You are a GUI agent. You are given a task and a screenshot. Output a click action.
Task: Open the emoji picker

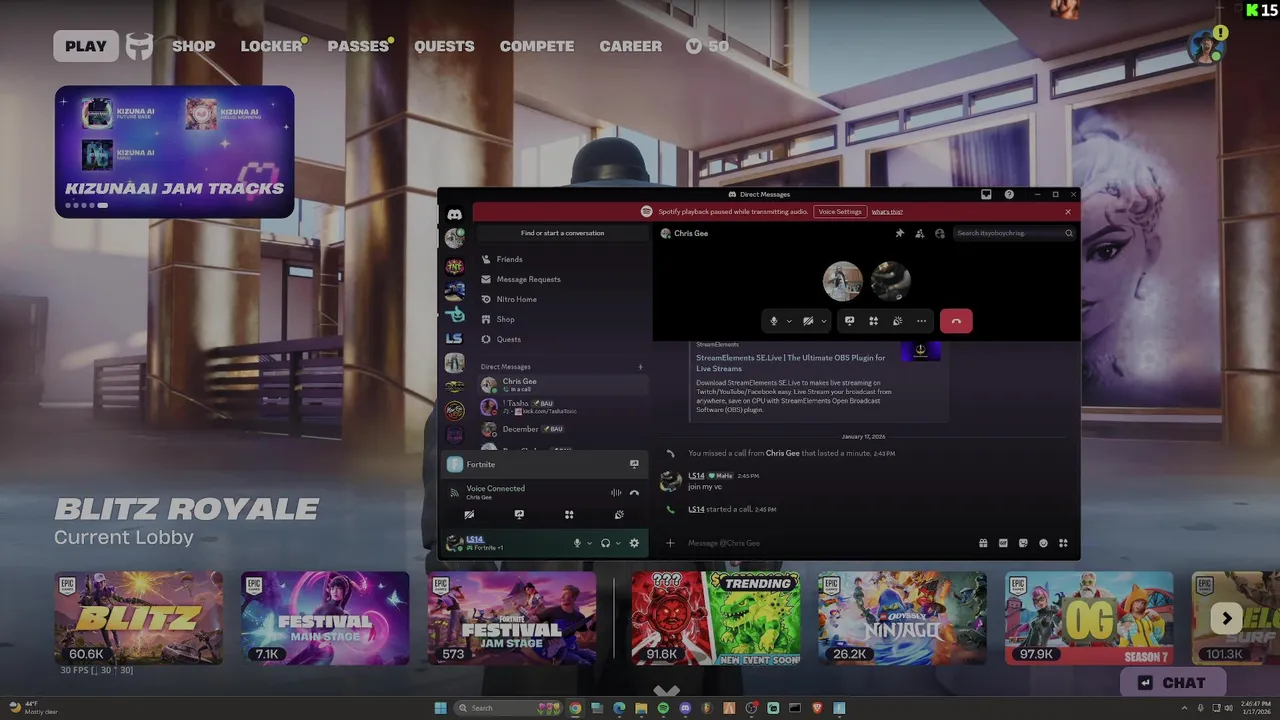(1043, 543)
